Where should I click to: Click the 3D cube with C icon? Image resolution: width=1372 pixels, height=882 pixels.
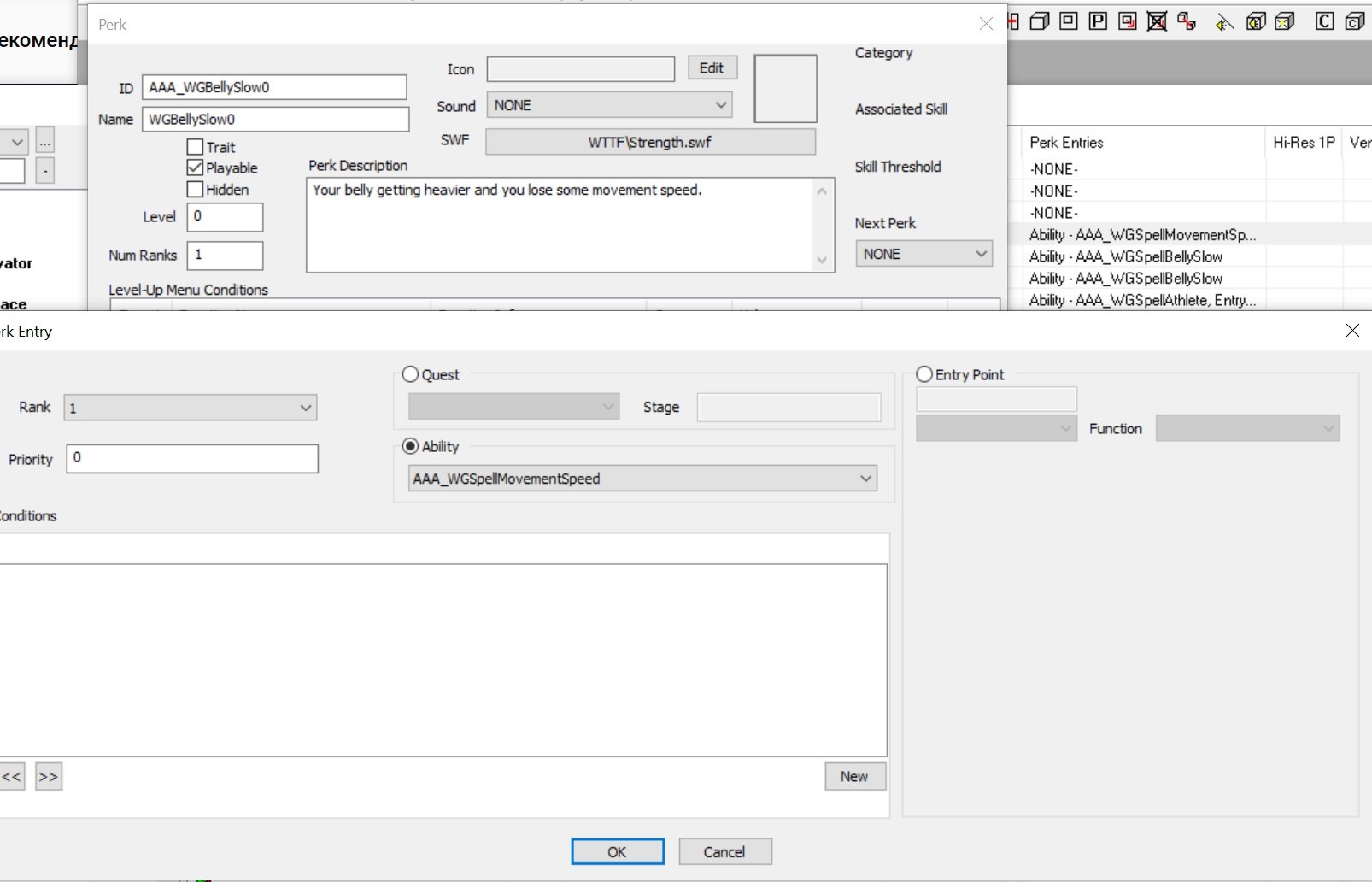point(1355,21)
